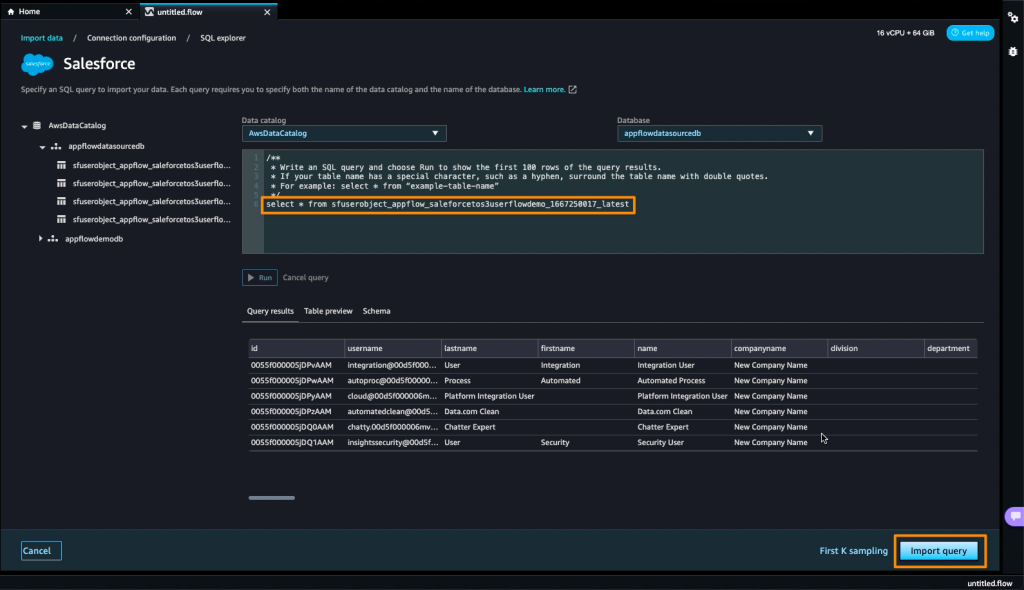
Task: Click the AwsDataCatalog database icon in tree
Action: point(37,126)
